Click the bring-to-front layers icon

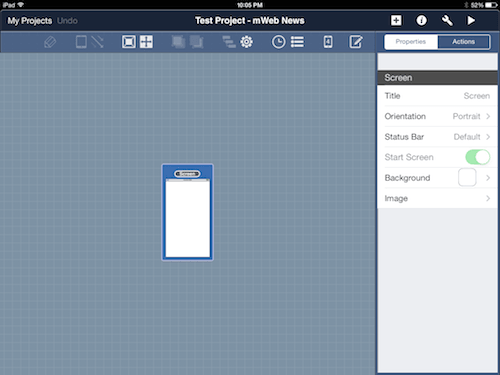(178, 42)
